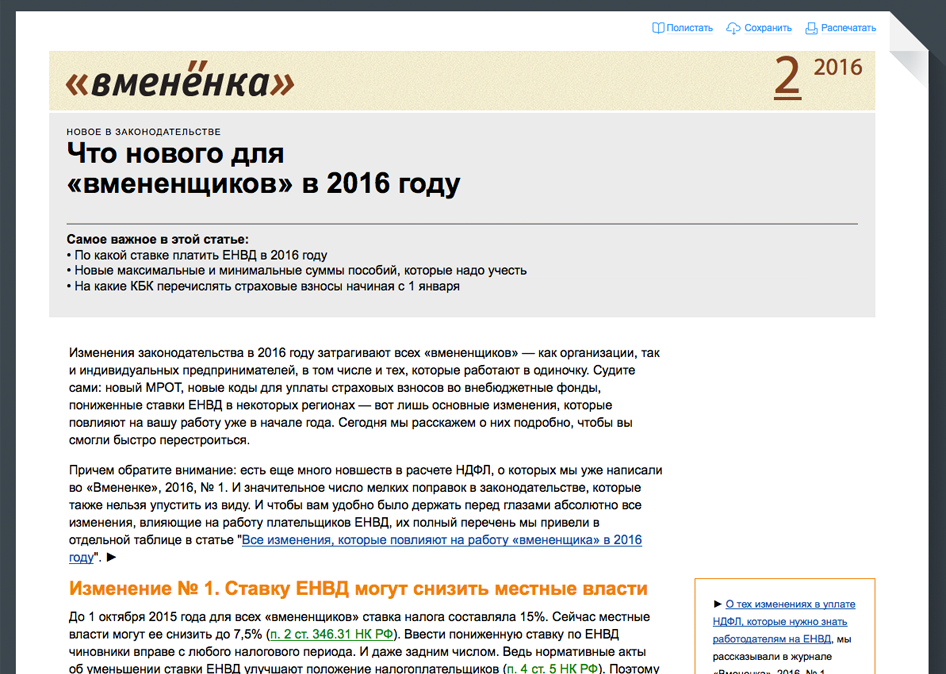Click the 2016 year label in header
Screen dimensions: 946x674
click(838, 68)
